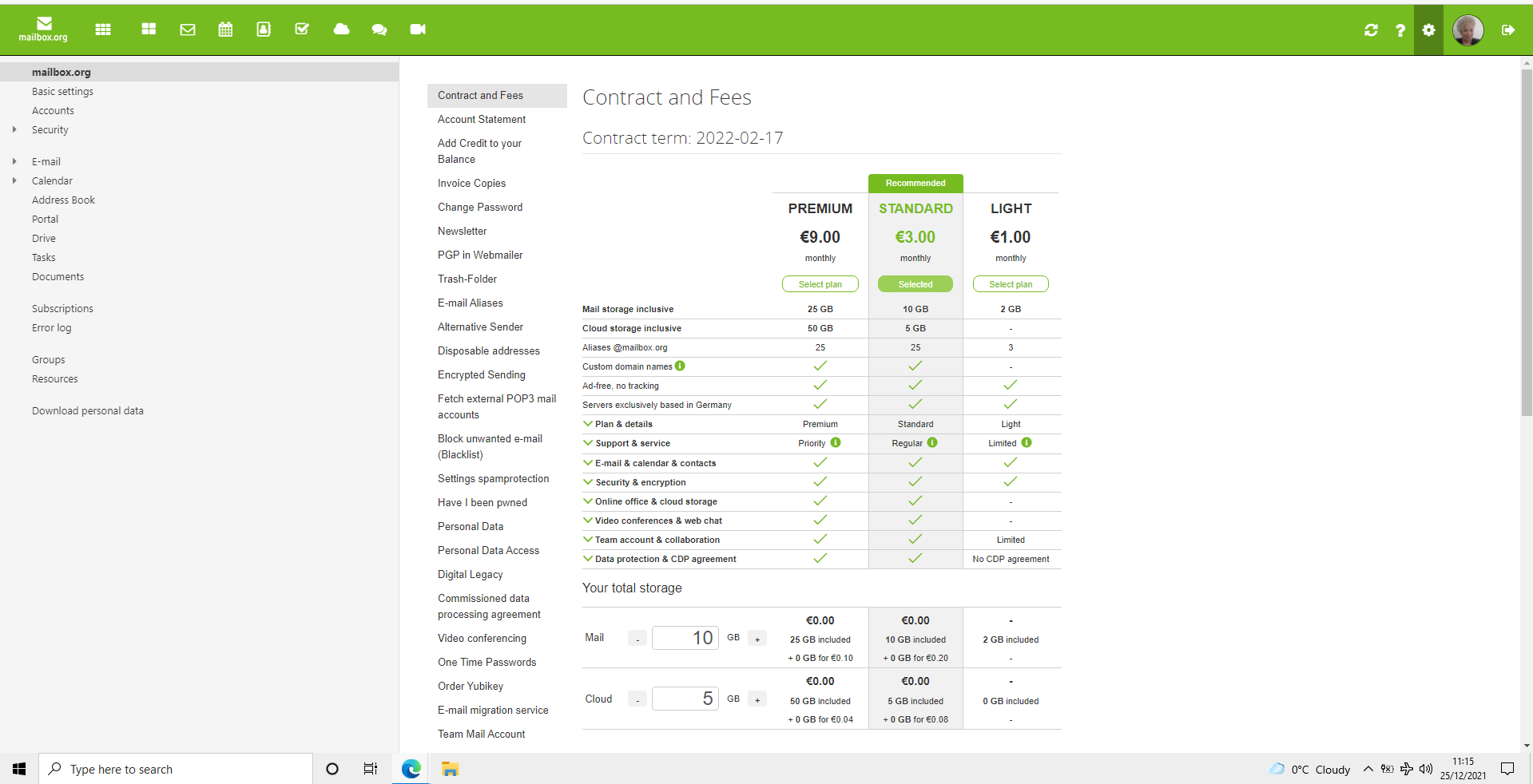Increase Cloud storage with plus button

click(x=757, y=699)
